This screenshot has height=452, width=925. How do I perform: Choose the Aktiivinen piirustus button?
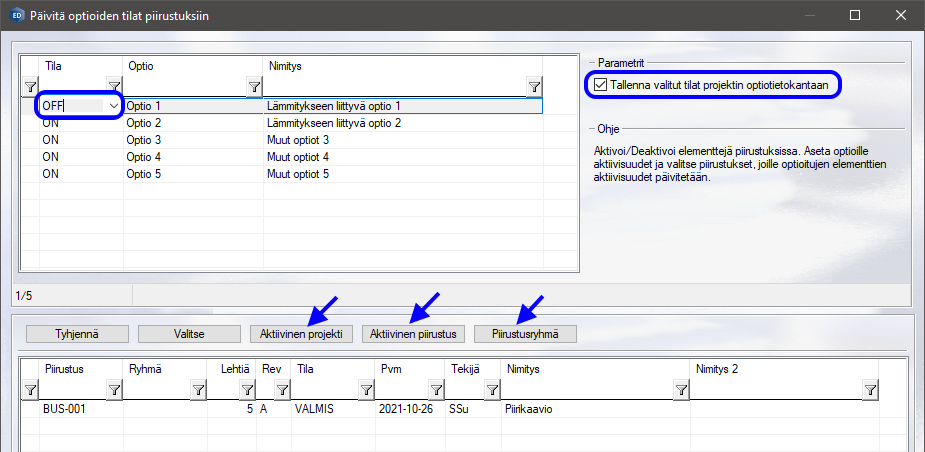(x=414, y=333)
